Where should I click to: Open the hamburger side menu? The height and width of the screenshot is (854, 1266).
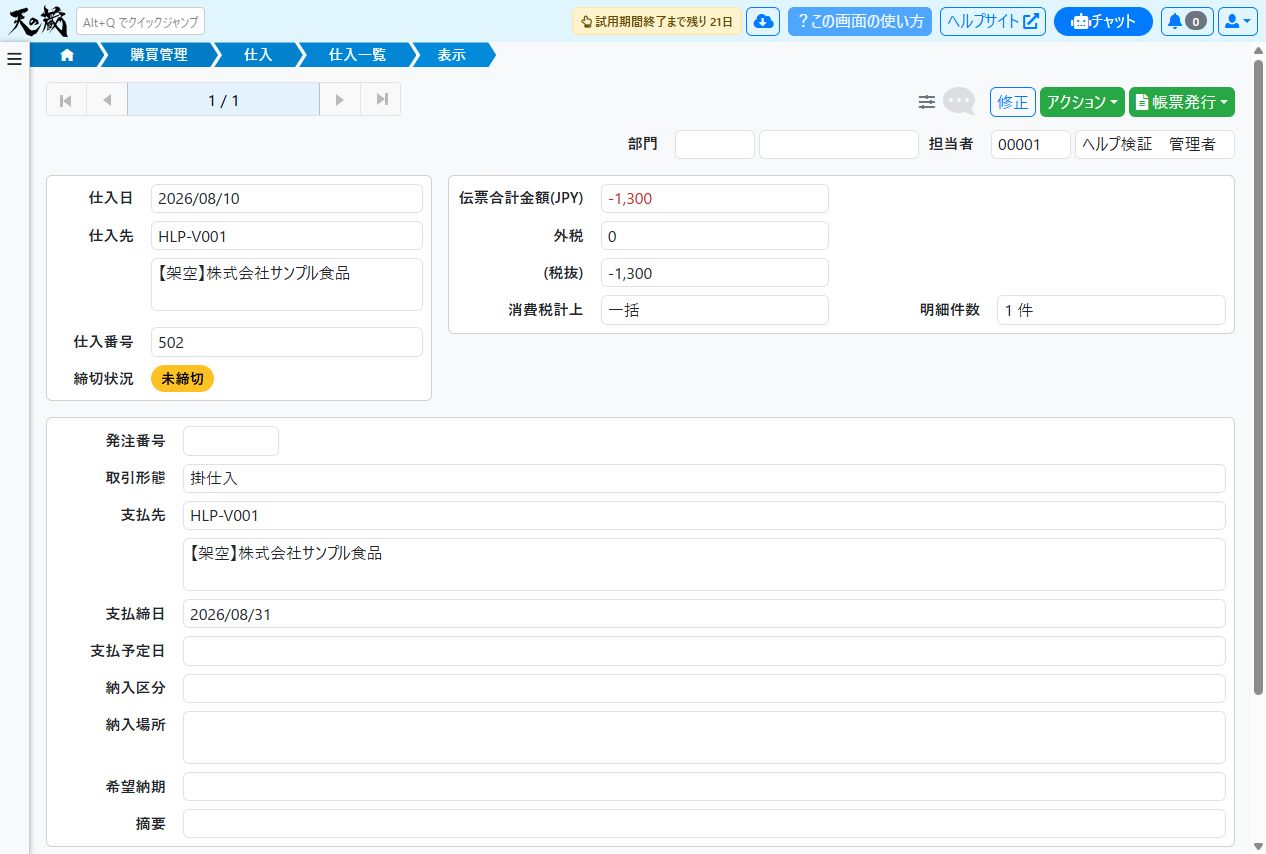click(x=14, y=59)
